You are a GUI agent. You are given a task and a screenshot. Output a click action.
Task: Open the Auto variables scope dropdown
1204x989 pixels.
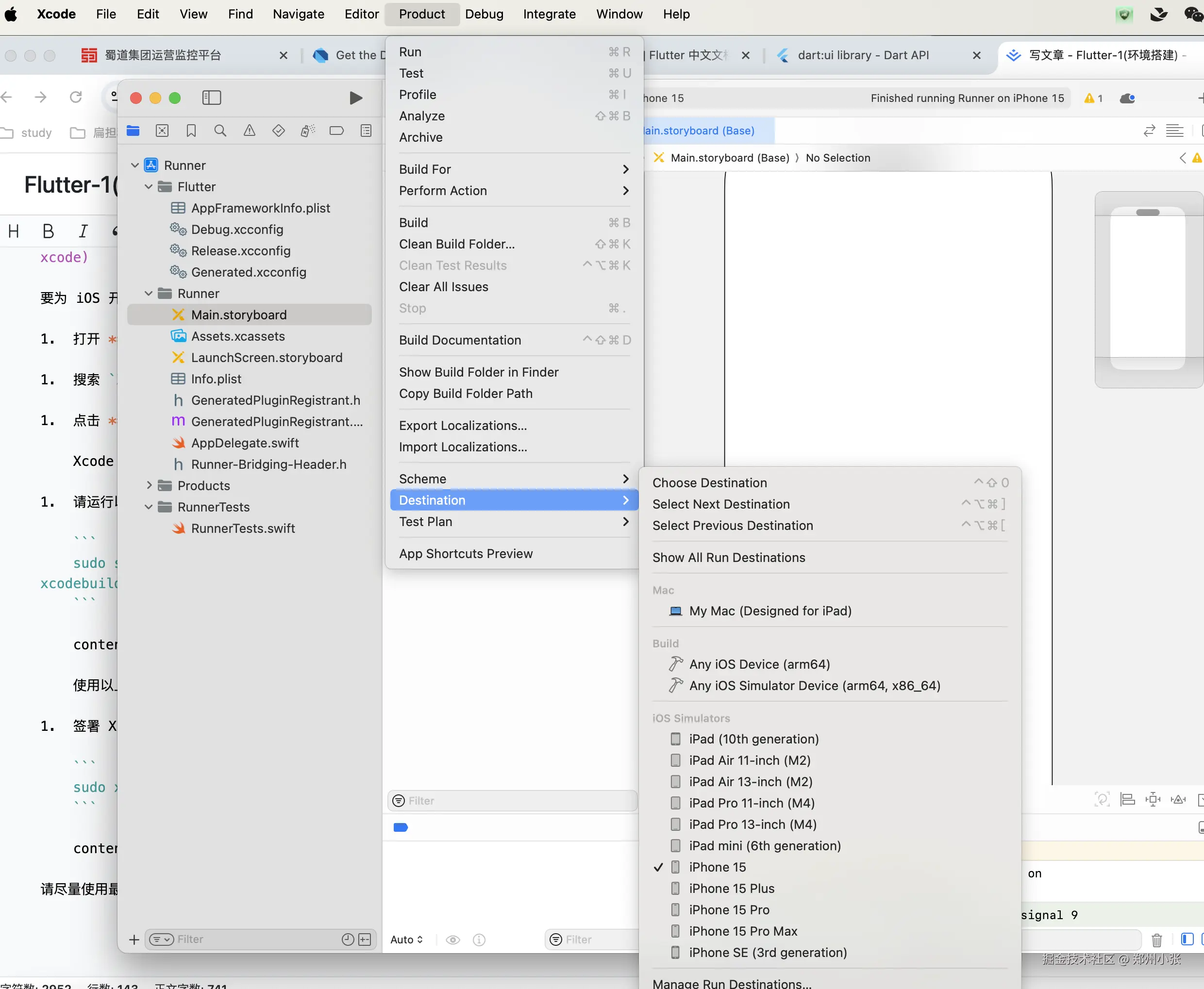tap(406, 940)
